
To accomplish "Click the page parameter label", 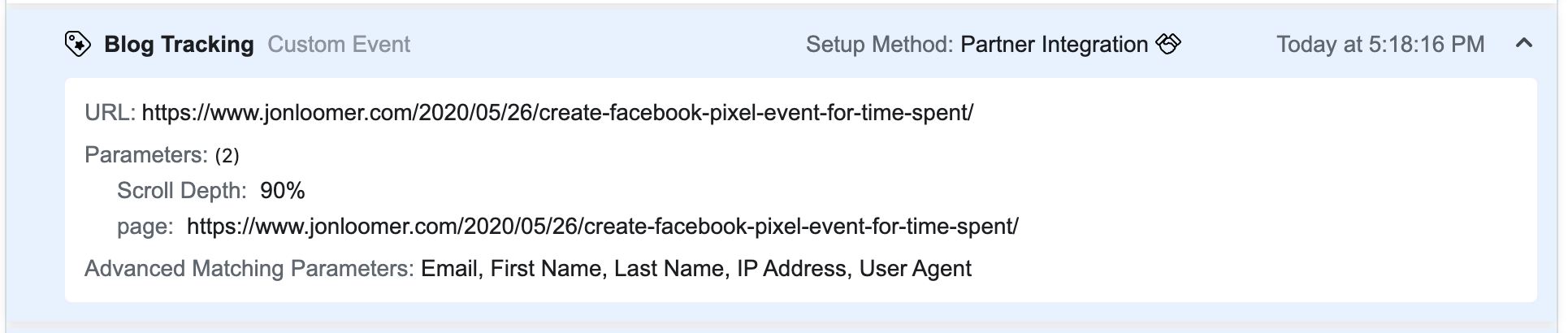I will (145, 226).
